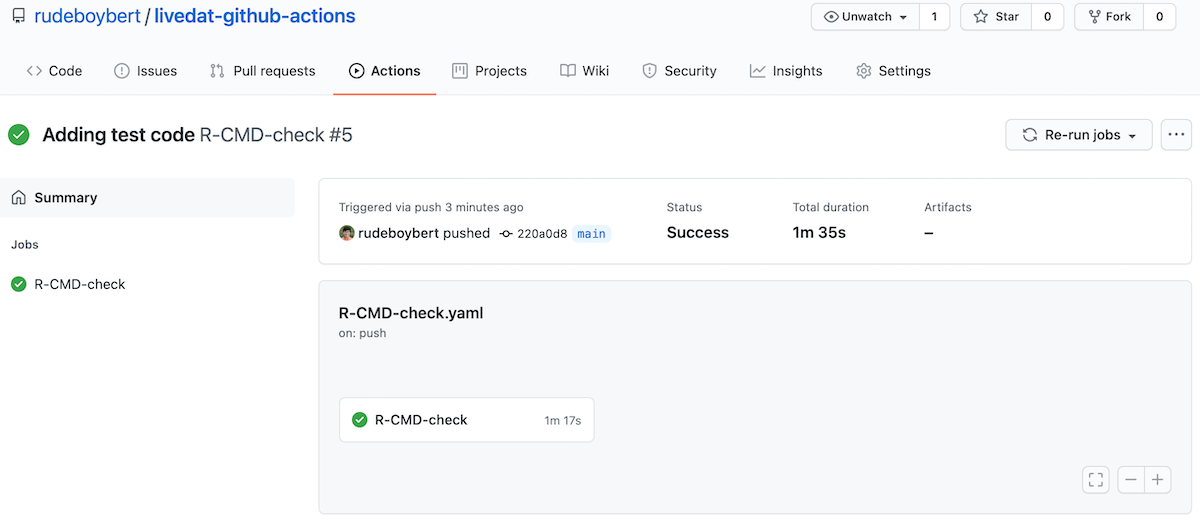Switch to the Code tab
The image size is (1200, 521).
tap(54, 71)
